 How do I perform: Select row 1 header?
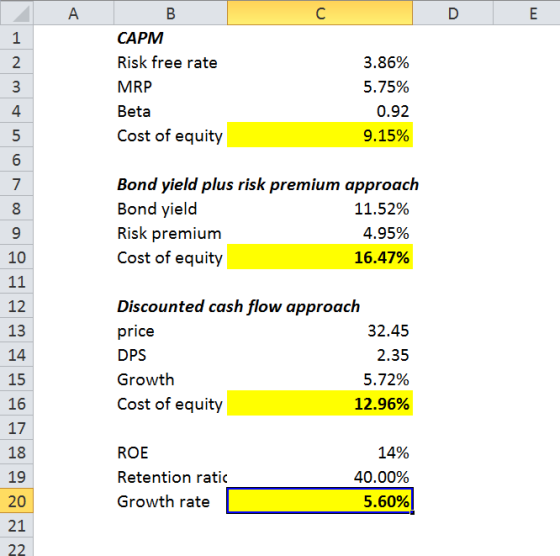click(16, 37)
